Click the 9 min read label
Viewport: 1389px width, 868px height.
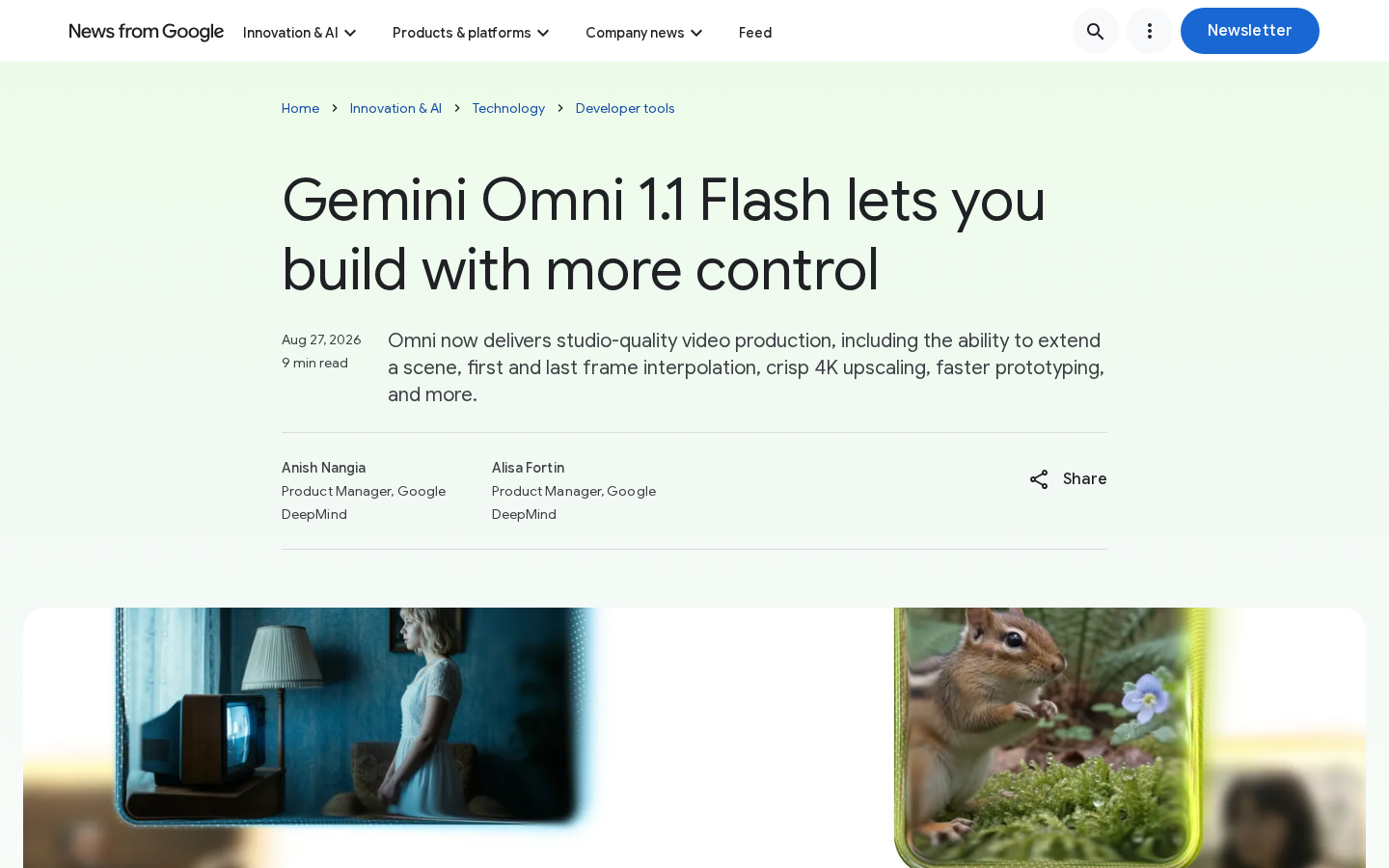pos(314,363)
